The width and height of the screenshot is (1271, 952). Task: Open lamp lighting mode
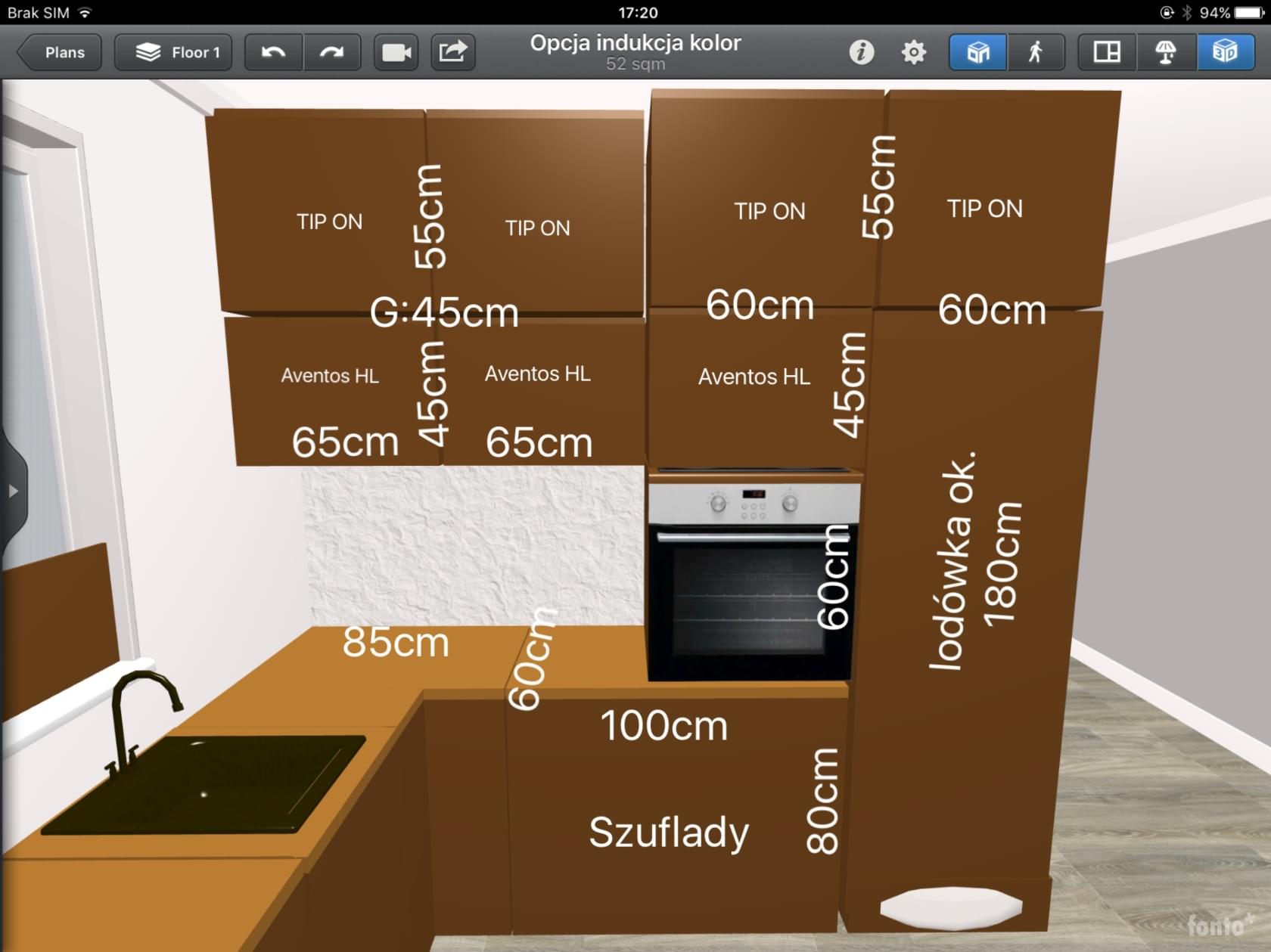click(1166, 52)
